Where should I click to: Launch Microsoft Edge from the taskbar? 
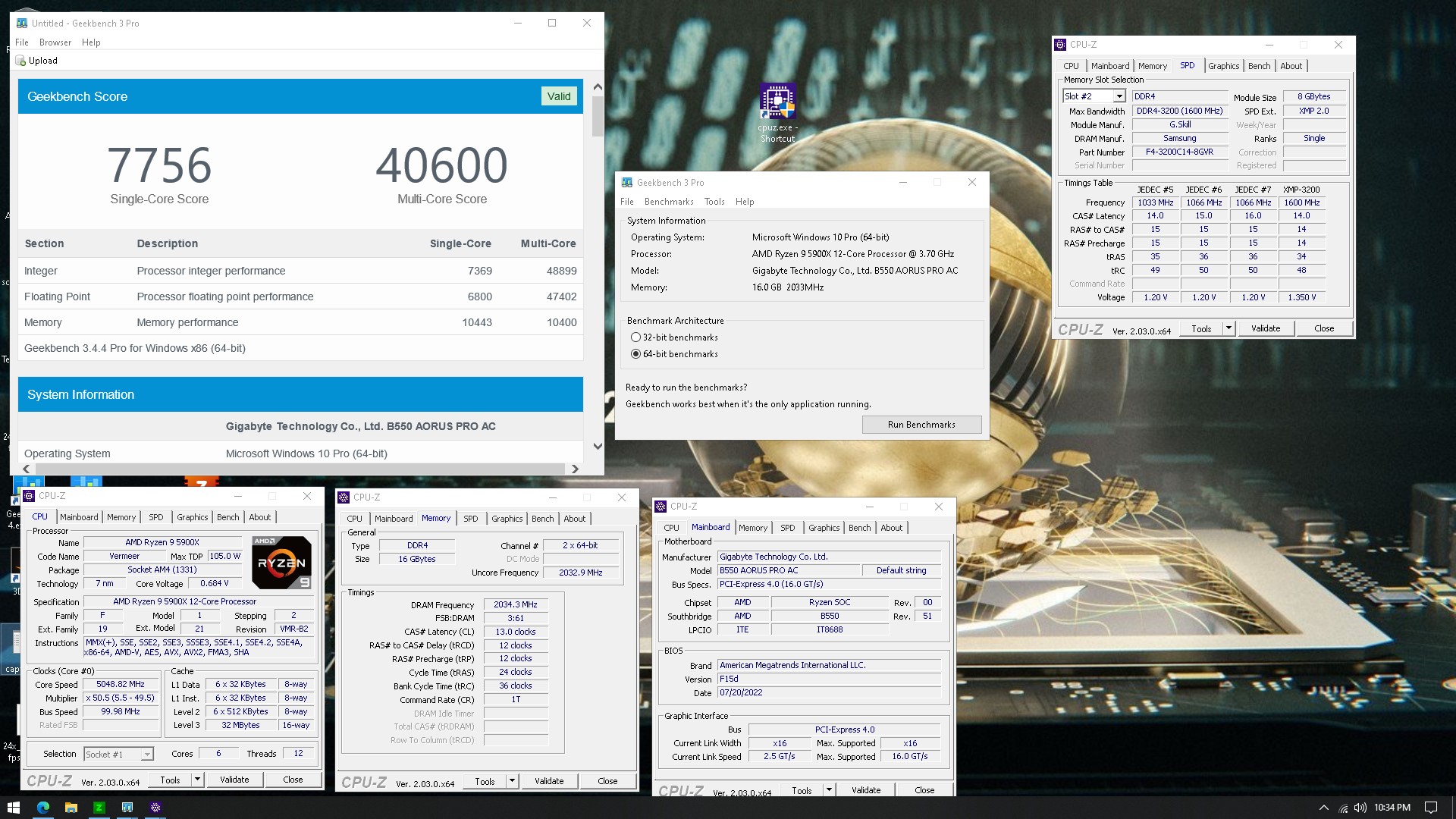click(x=42, y=808)
